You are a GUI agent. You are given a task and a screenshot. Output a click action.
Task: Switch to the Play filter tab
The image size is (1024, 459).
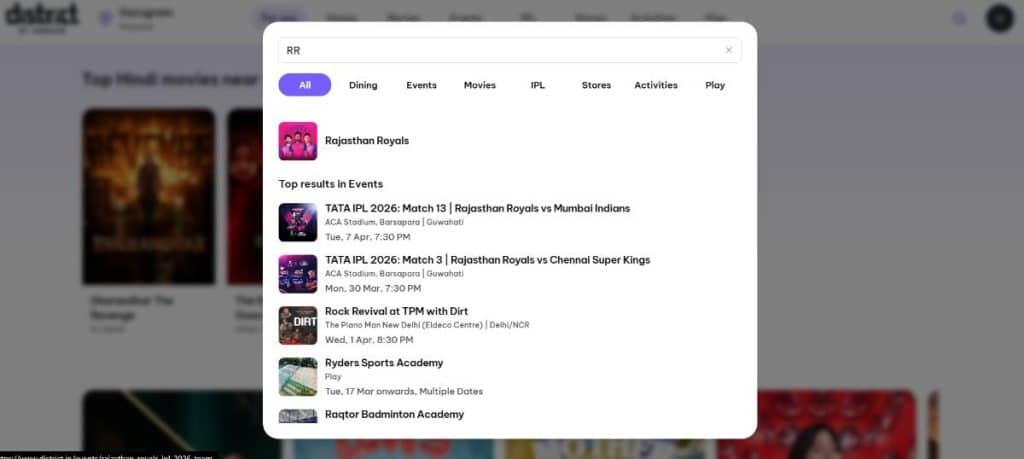pyautogui.click(x=715, y=85)
